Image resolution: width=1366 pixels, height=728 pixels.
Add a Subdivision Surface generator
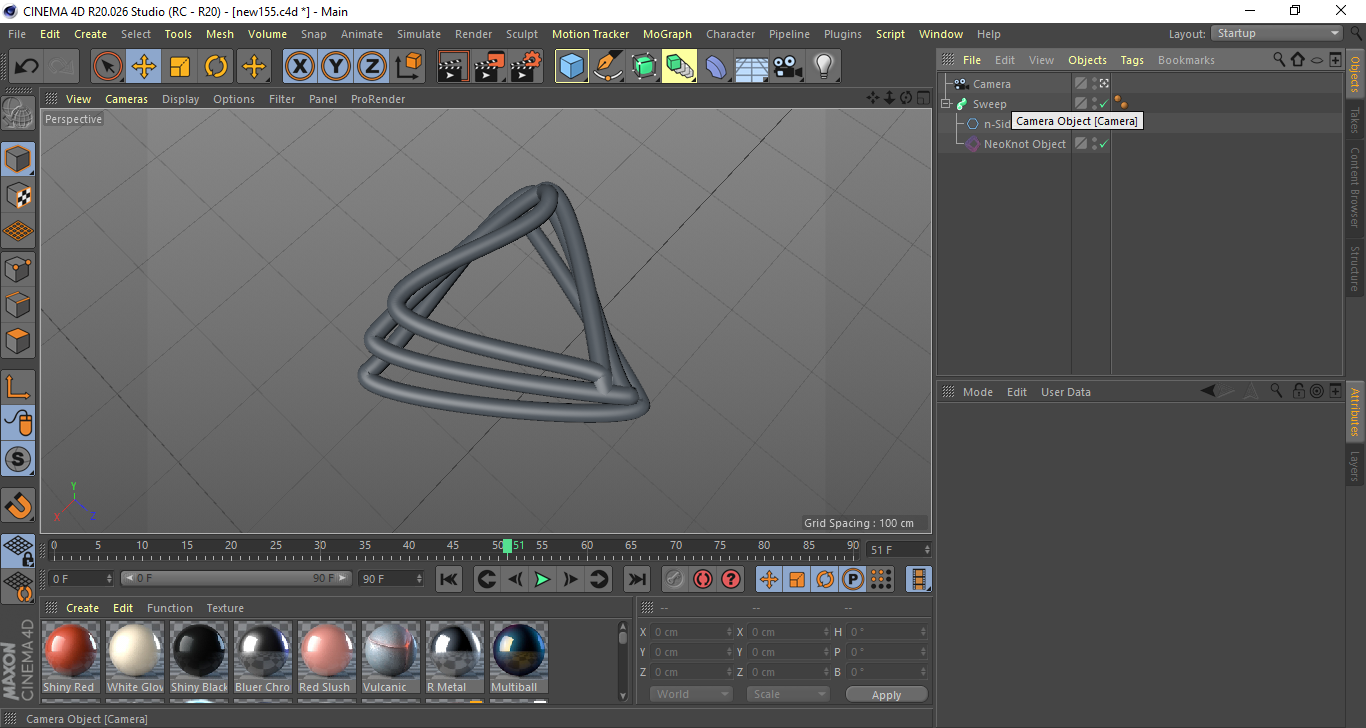point(644,67)
